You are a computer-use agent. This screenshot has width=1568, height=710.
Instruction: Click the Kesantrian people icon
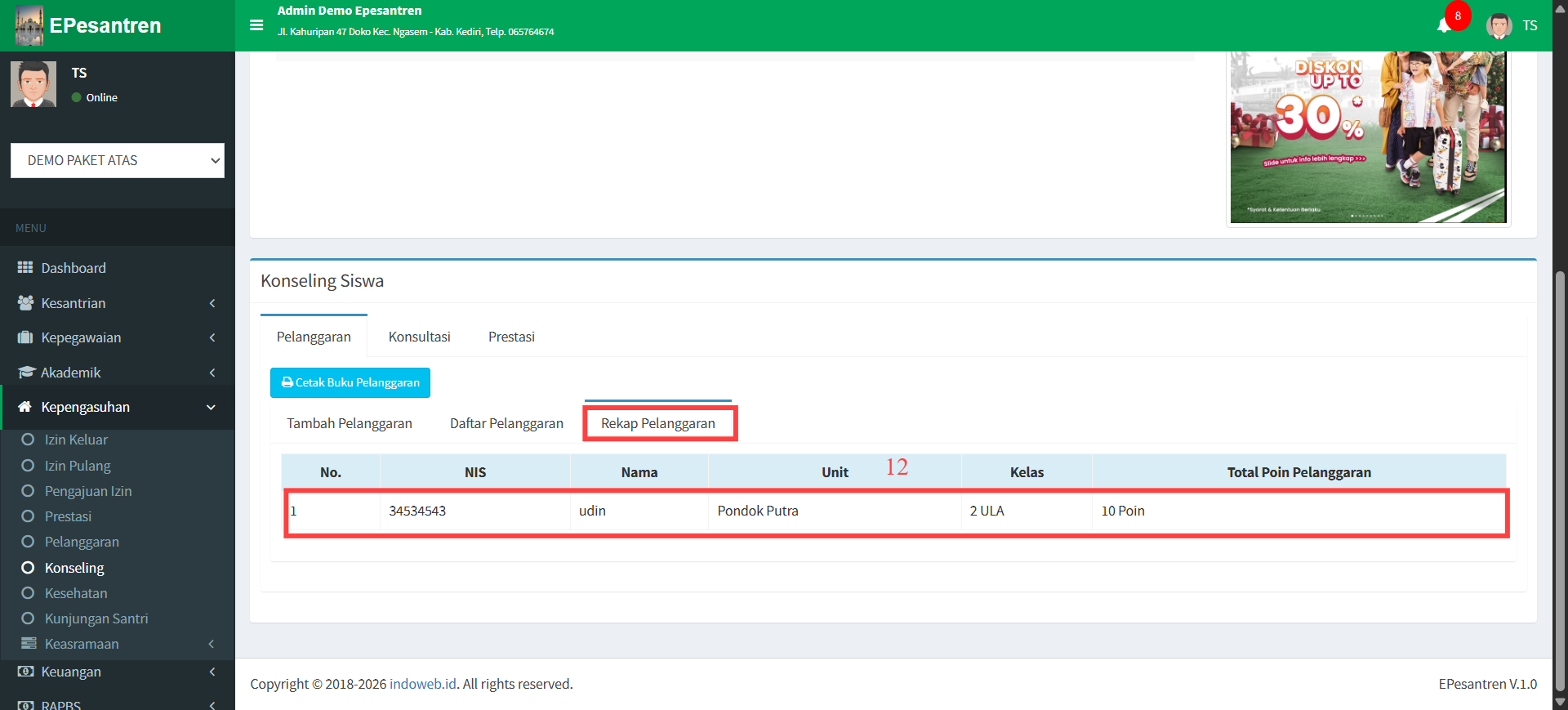click(25, 303)
